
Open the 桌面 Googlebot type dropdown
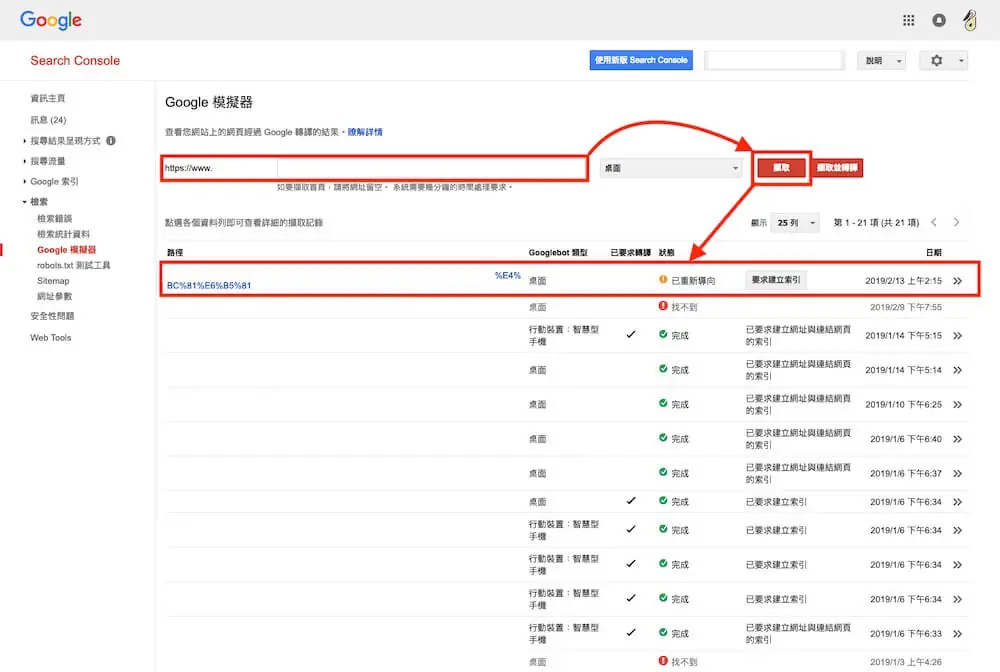pyautogui.click(x=671, y=168)
